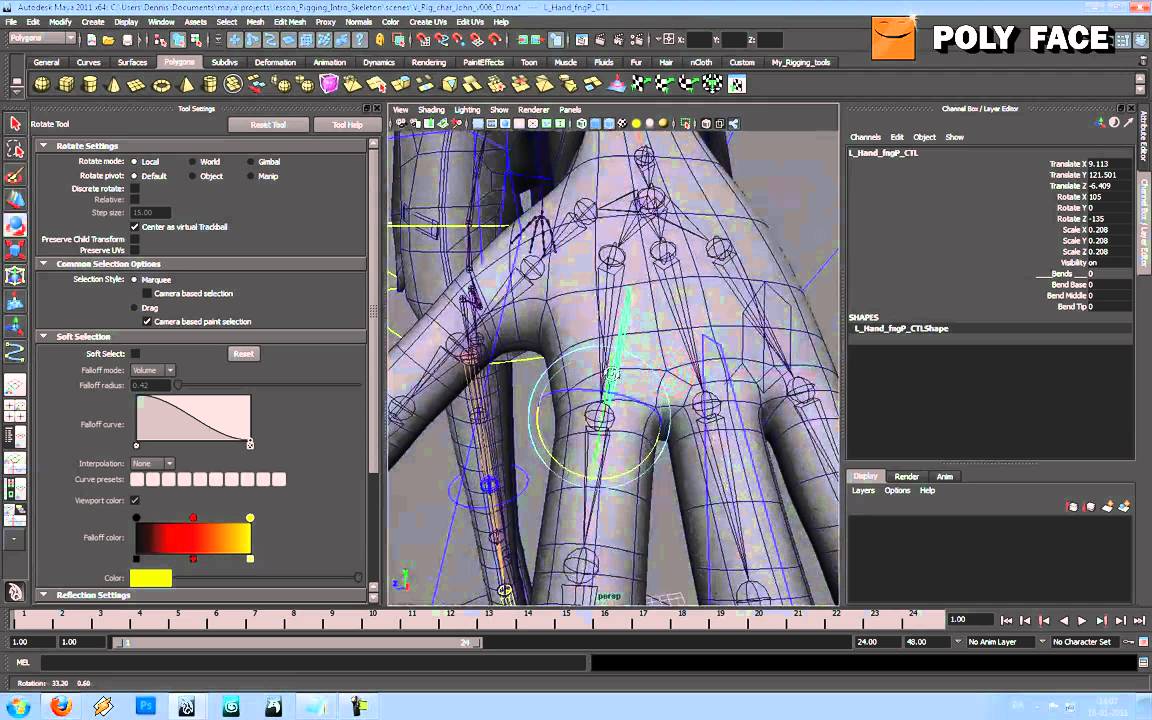The width and height of the screenshot is (1152, 720).
Task: Open the Falloff mode Volume dropdown
Action: (x=154, y=370)
